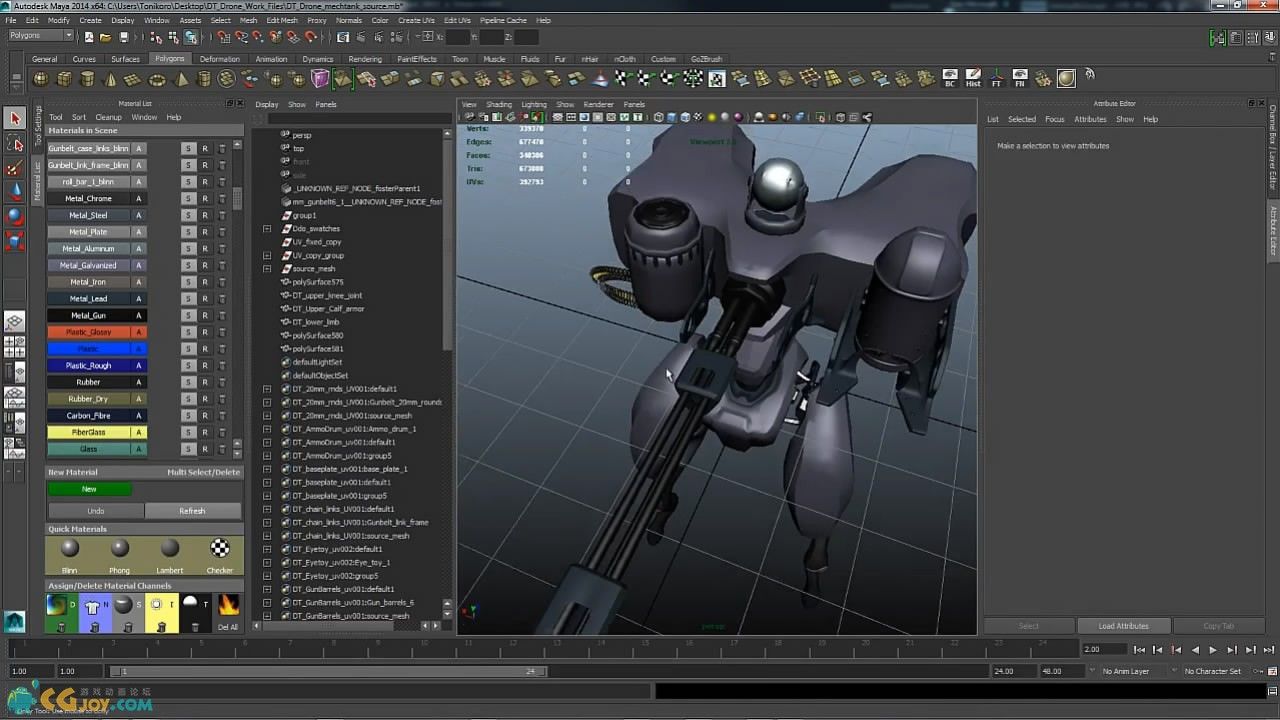1280x720 pixels.
Task: Select the FiberGlass yellow material swatch
Action: (x=88, y=432)
